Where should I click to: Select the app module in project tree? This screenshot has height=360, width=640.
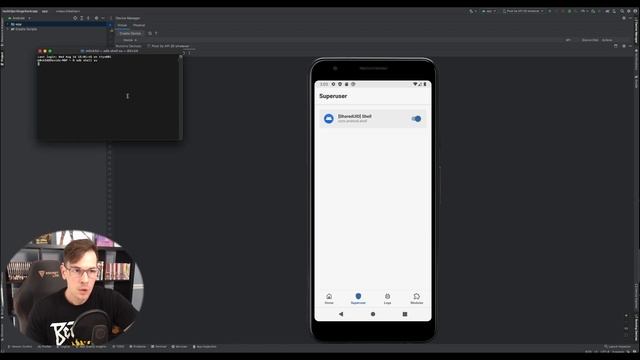point(16,24)
